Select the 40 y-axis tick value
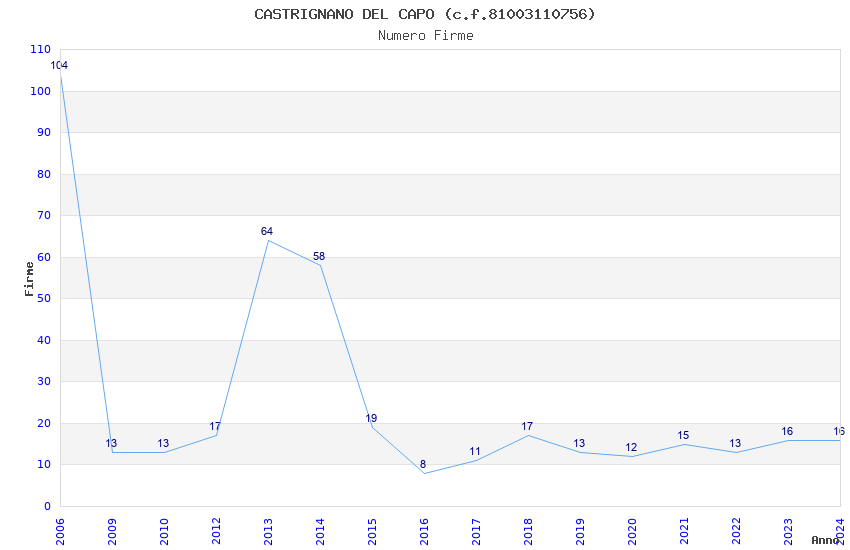Viewport: 850px width, 550px height. 44,340
